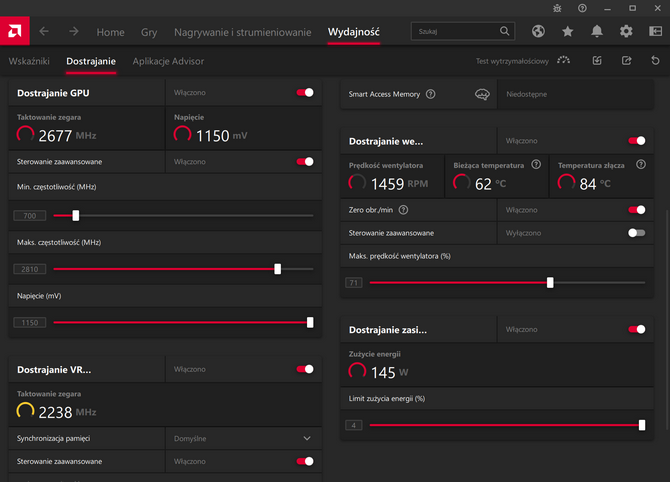670x482 pixels.
Task: Click the Min. częstotliwość slider handle
Action: (76, 216)
